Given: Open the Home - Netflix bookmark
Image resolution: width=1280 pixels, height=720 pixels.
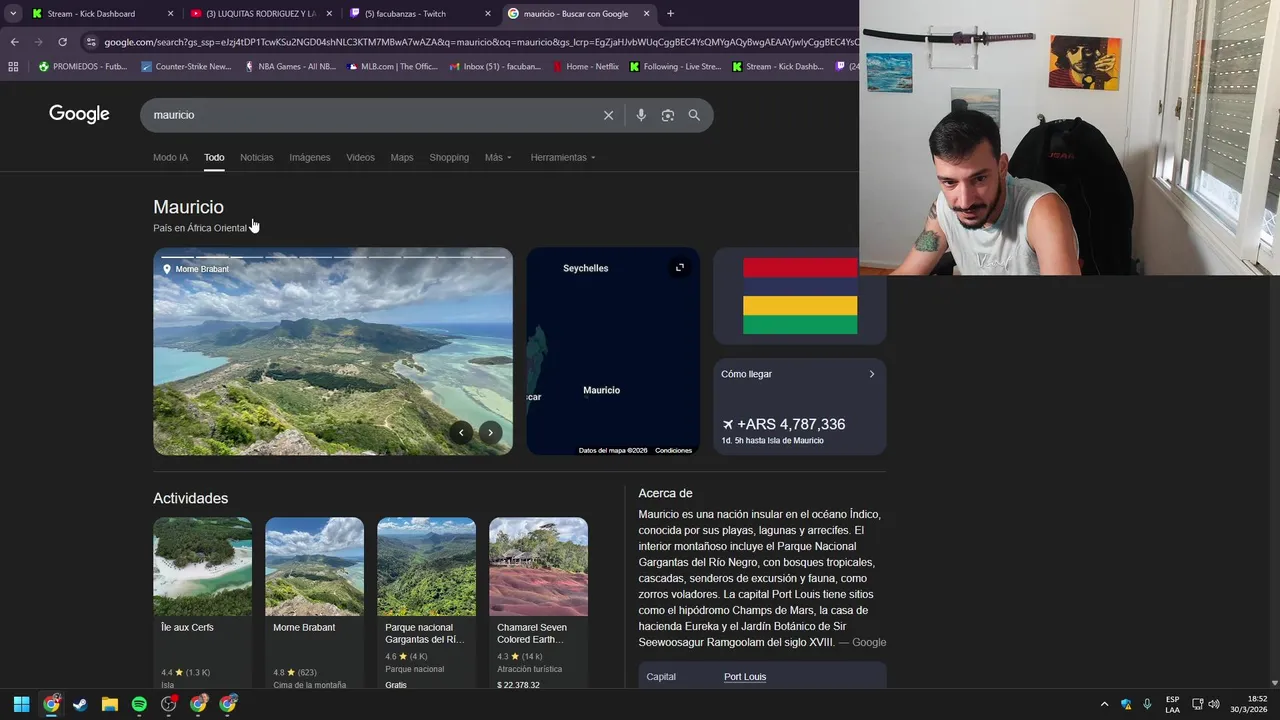Looking at the screenshot, I should tap(586, 67).
